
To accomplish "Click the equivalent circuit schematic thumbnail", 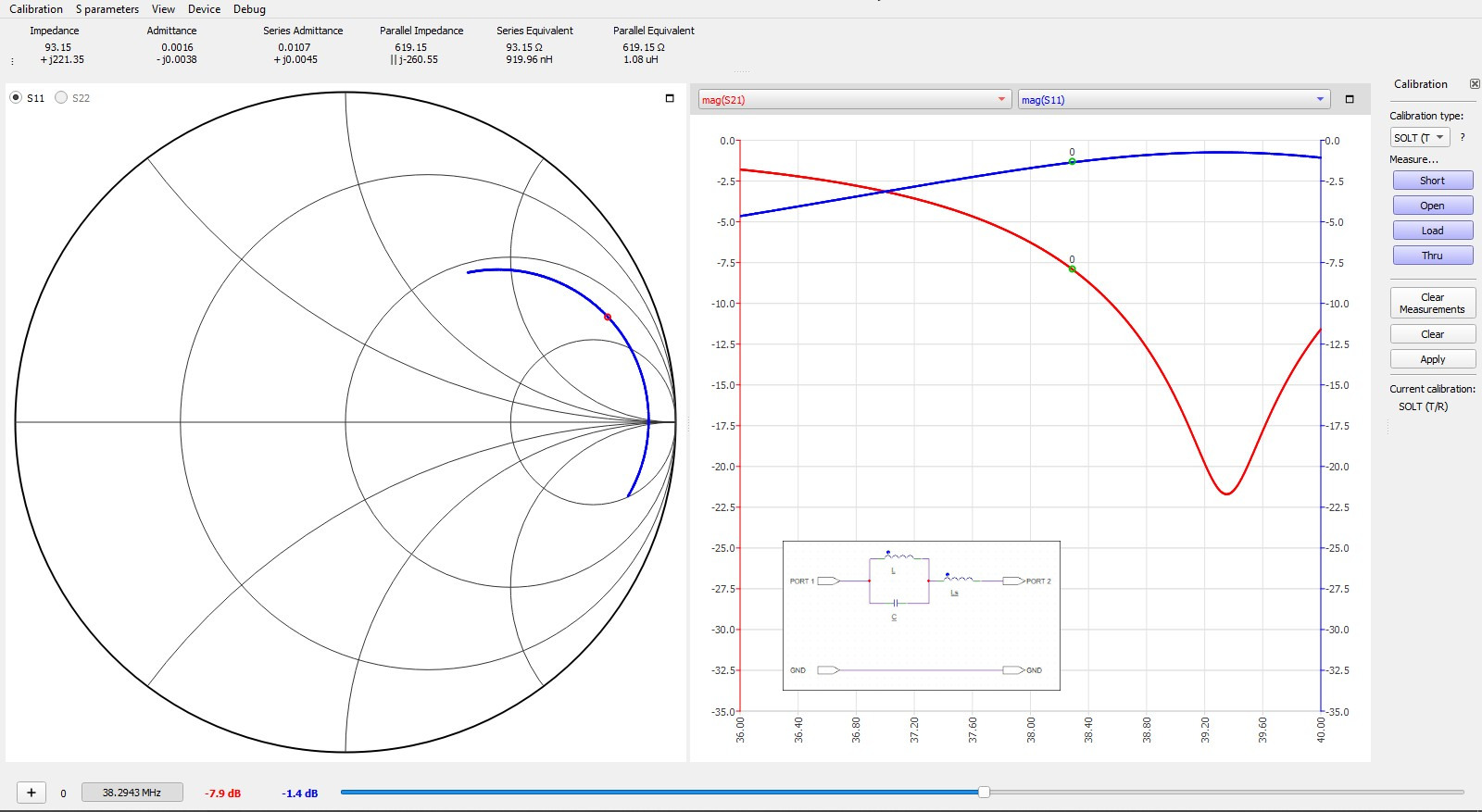I will click(922, 616).
